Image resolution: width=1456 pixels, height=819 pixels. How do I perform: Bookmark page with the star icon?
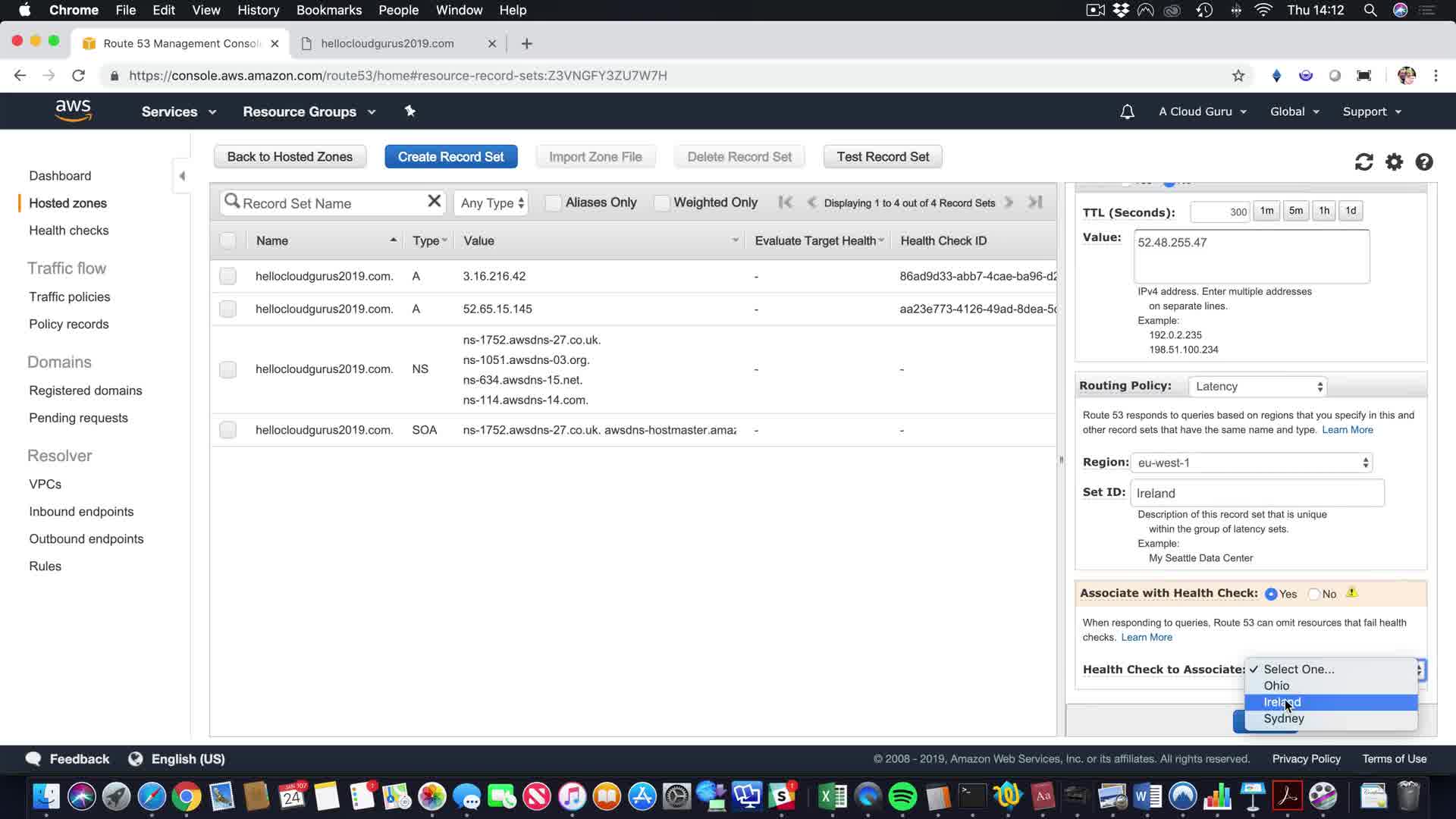pos(1238,76)
